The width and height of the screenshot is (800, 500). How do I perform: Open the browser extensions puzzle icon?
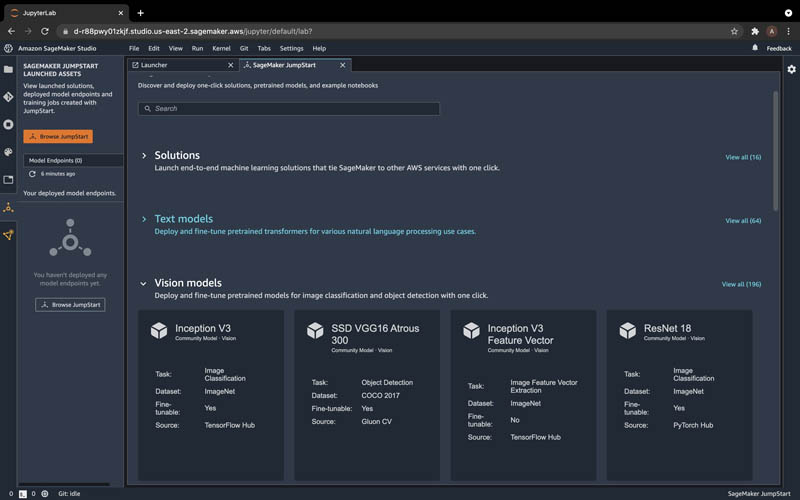tap(755, 31)
